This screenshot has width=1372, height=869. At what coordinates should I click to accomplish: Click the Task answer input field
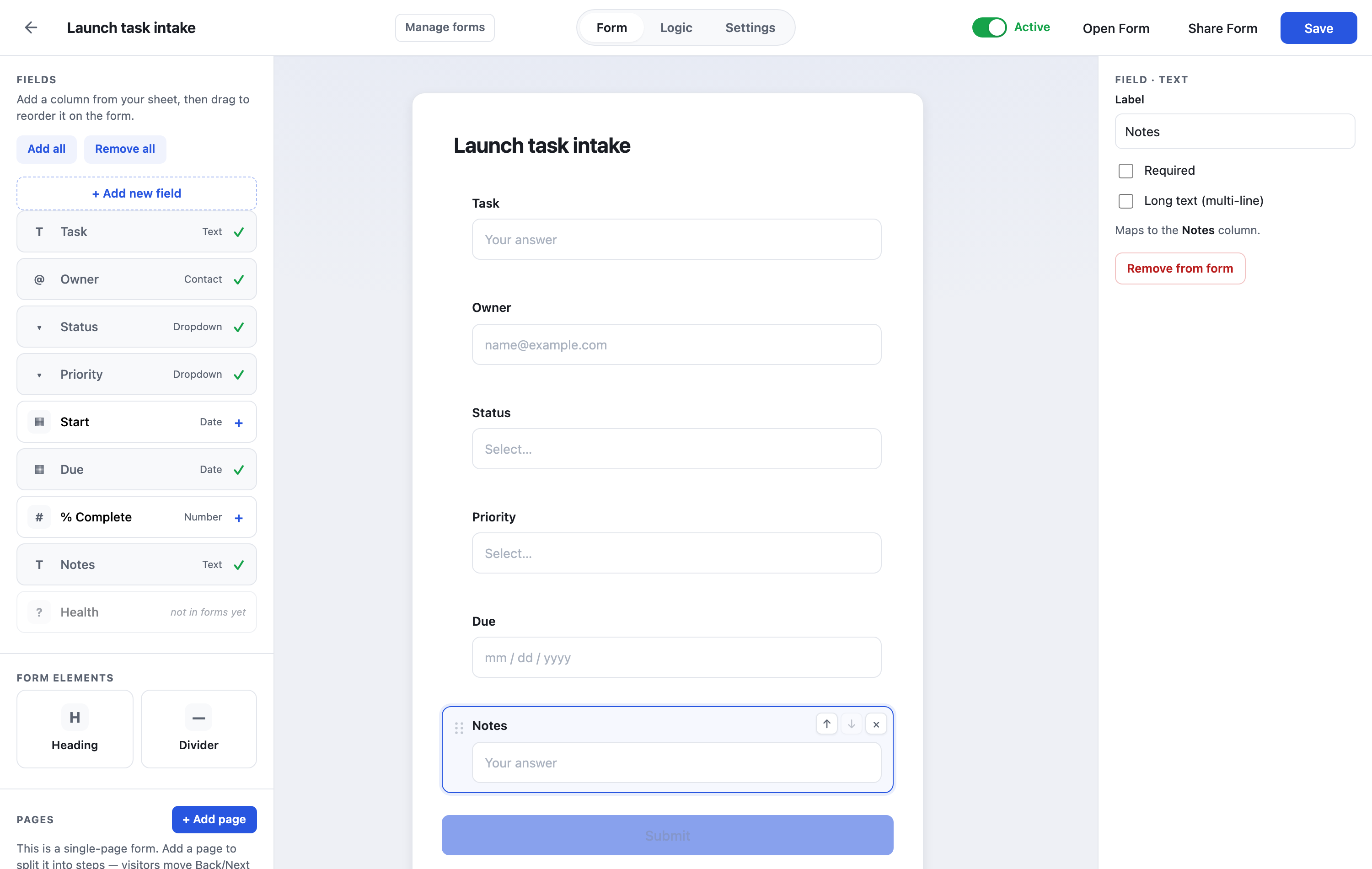click(676, 239)
